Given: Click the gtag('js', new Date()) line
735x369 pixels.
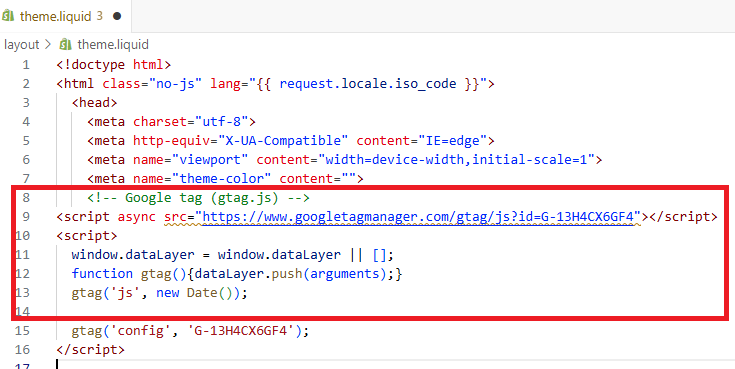Looking at the screenshot, I should (x=159, y=293).
